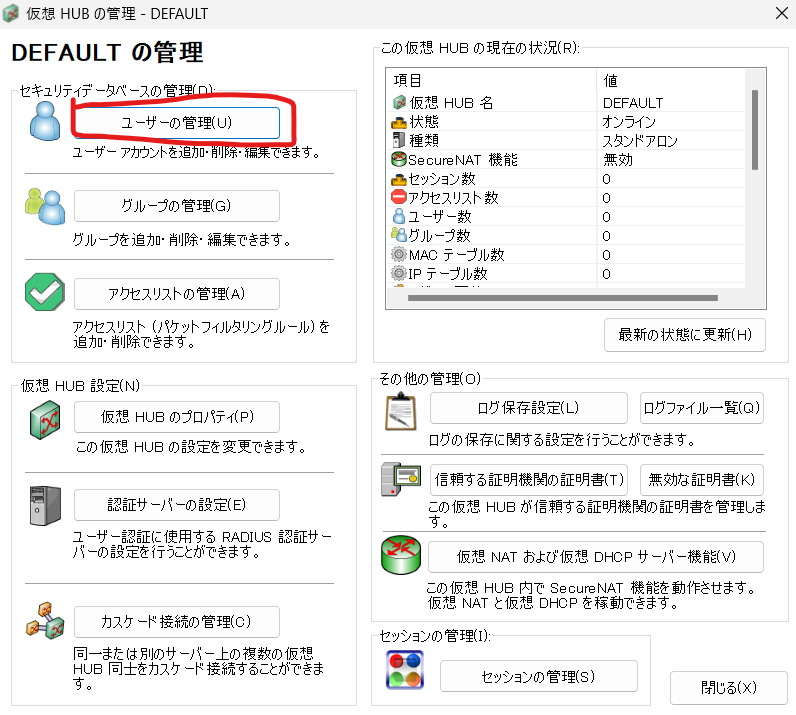Click the gray server tower icon
This screenshot has height=715, width=796.
point(45,506)
